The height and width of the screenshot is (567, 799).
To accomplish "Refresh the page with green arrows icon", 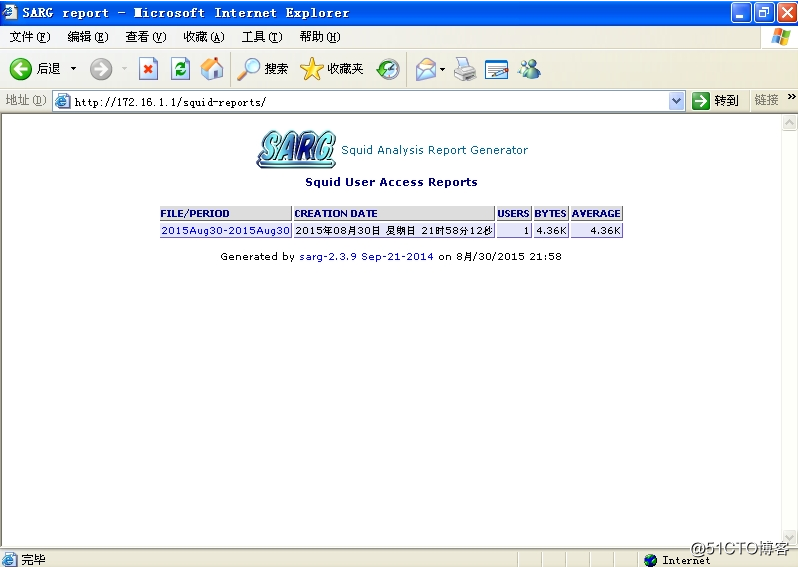I will (180, 69).
